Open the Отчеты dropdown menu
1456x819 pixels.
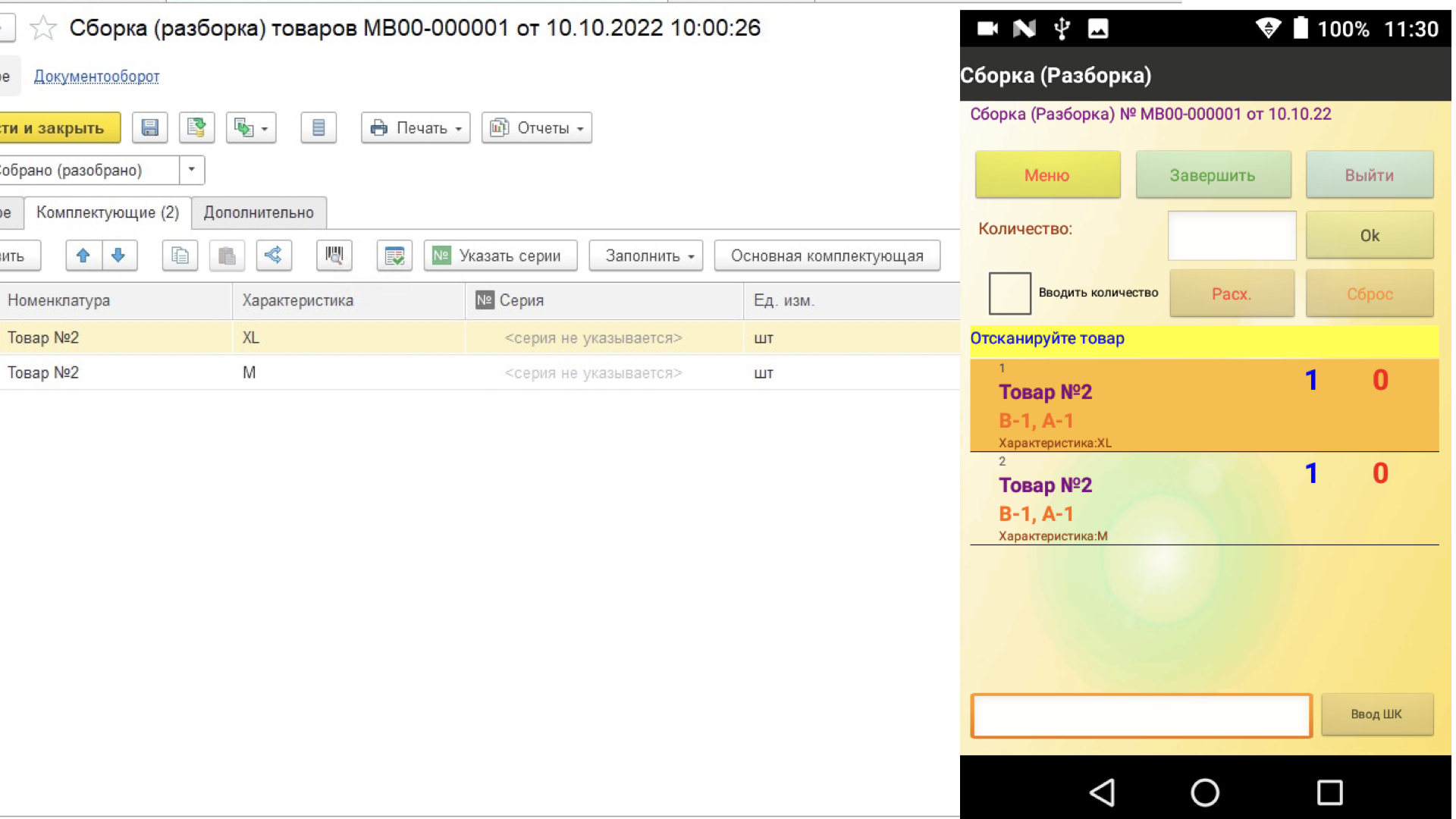[x=537, y=127]
